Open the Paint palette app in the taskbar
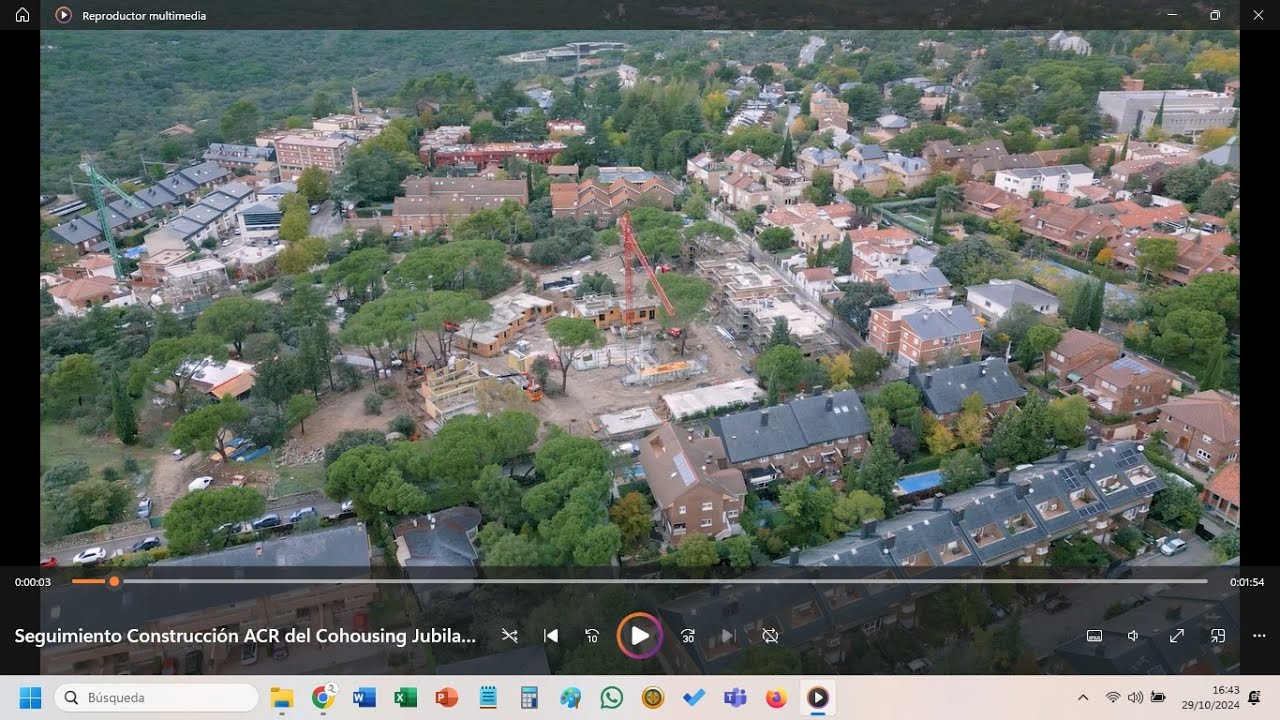This screenshot has width=1280, height=720. click(570, 697)
